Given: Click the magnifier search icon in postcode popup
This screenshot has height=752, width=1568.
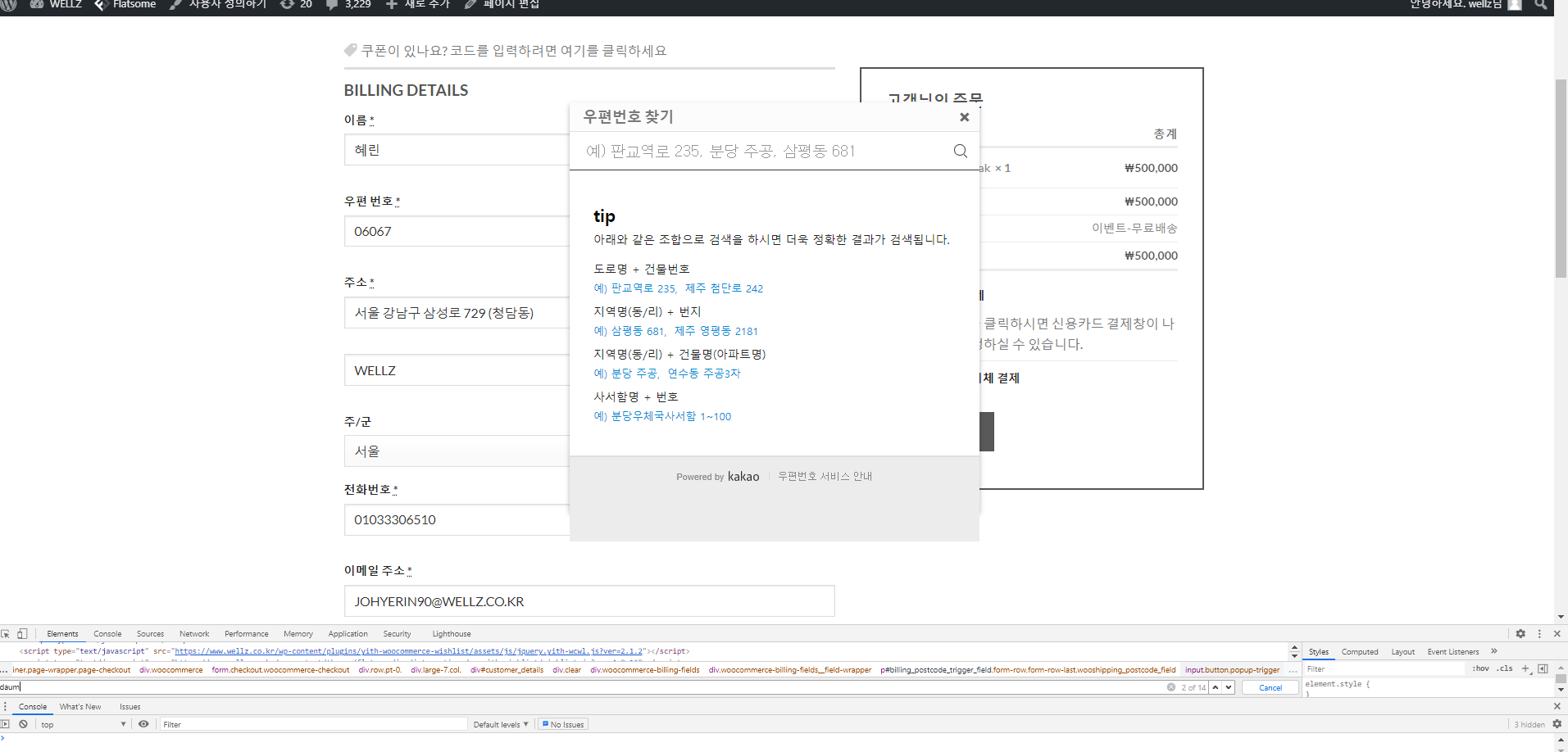Looking at the screenshot, I should click(x=961, y=151).
